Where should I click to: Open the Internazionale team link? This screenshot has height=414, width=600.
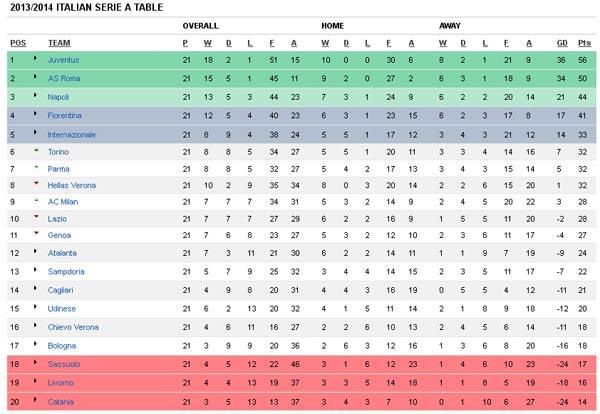[x=72, y=135]
